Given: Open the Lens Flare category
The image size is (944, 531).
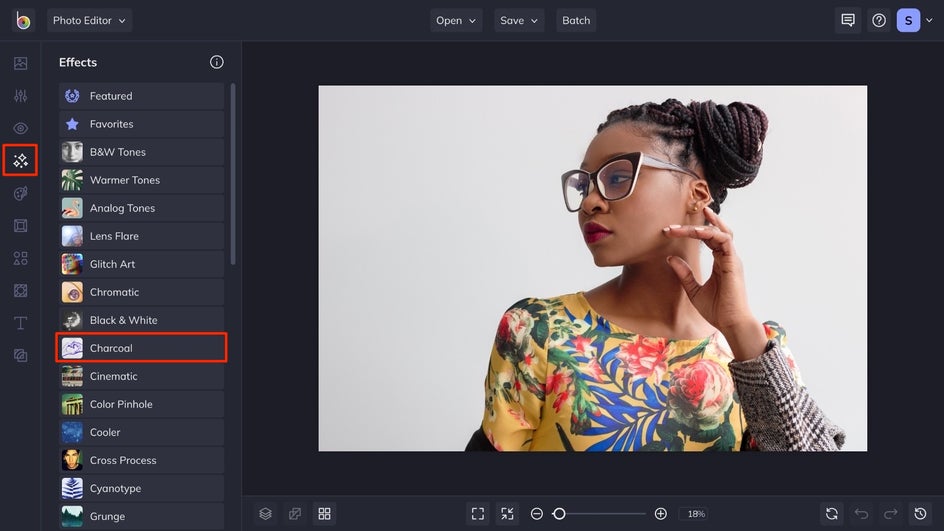Looking at the screenshot, I should coord(141,236).
